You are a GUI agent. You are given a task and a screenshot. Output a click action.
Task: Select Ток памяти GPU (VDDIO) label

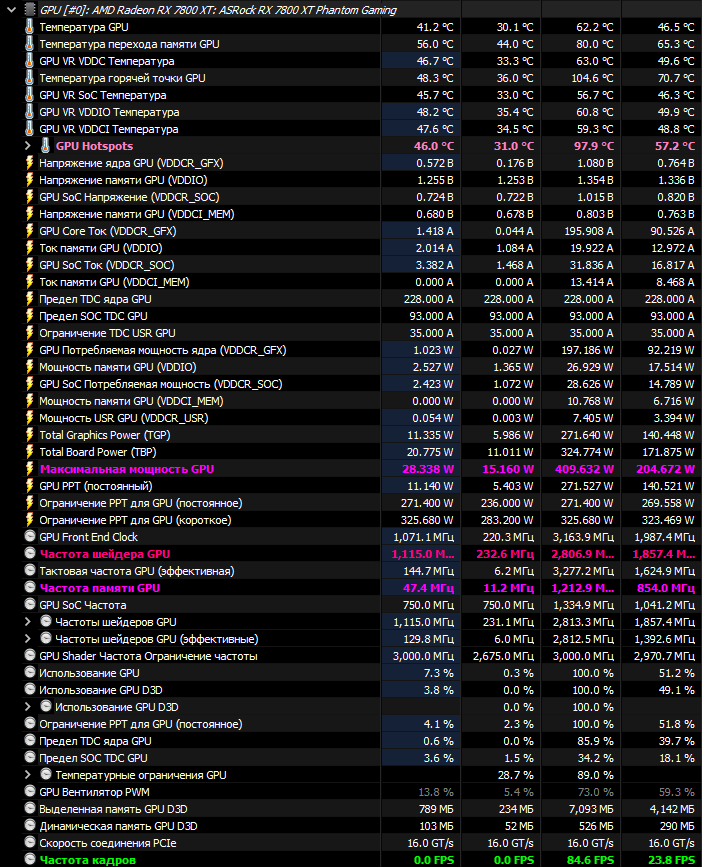pyautogui.click(x=101, y=248)
